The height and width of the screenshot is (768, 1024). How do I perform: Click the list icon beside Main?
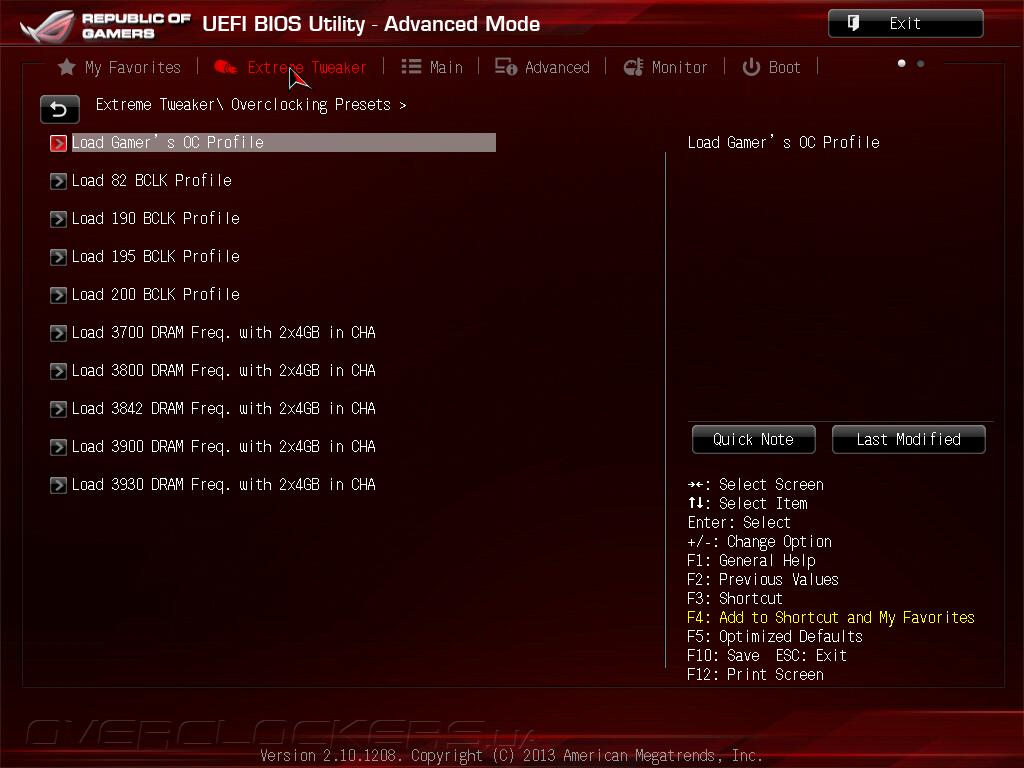(411, 67)
